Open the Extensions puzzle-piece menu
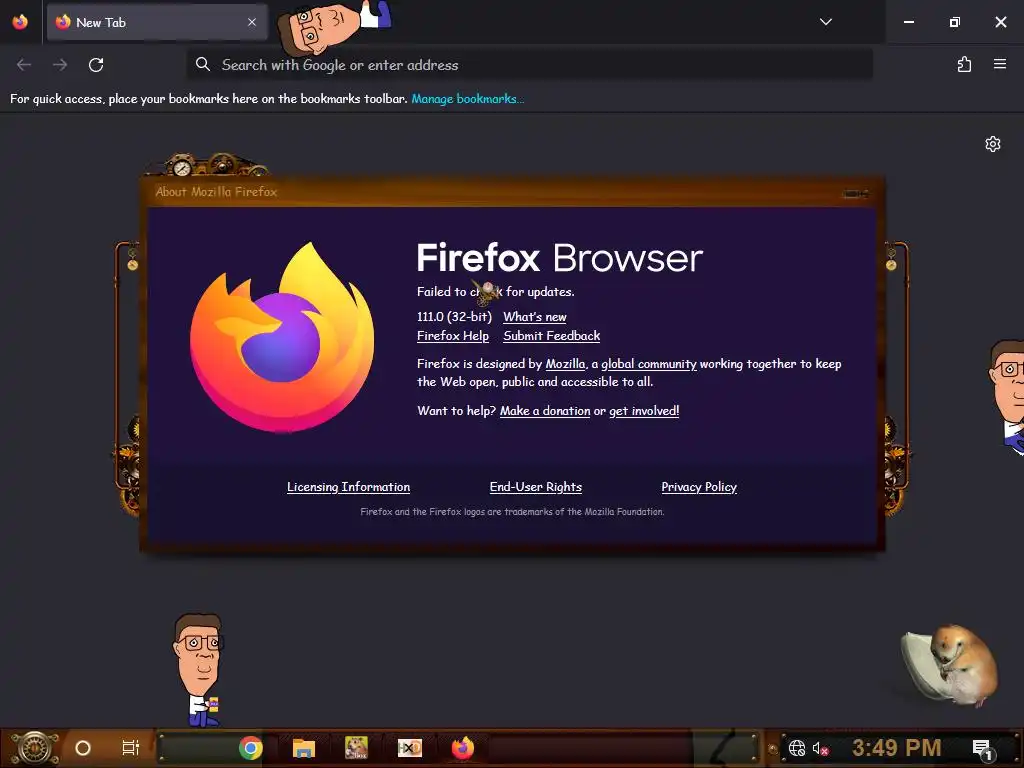Image resolution: width=1024 pixels, height=768 pixels. point(965,64)
